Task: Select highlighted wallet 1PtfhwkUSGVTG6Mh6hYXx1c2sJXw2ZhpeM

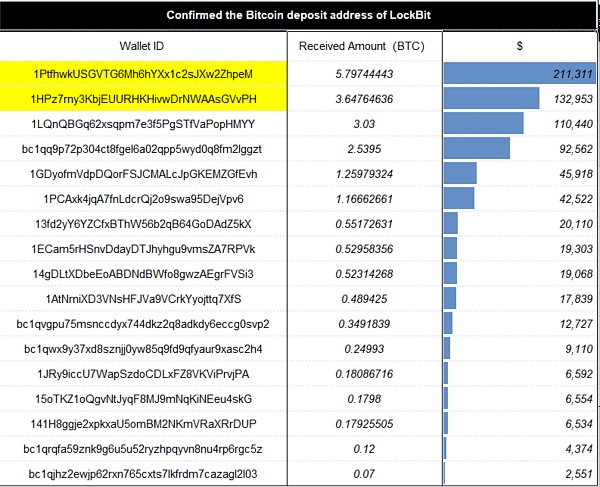Action: pyautogui.click(x=143, y=74)
